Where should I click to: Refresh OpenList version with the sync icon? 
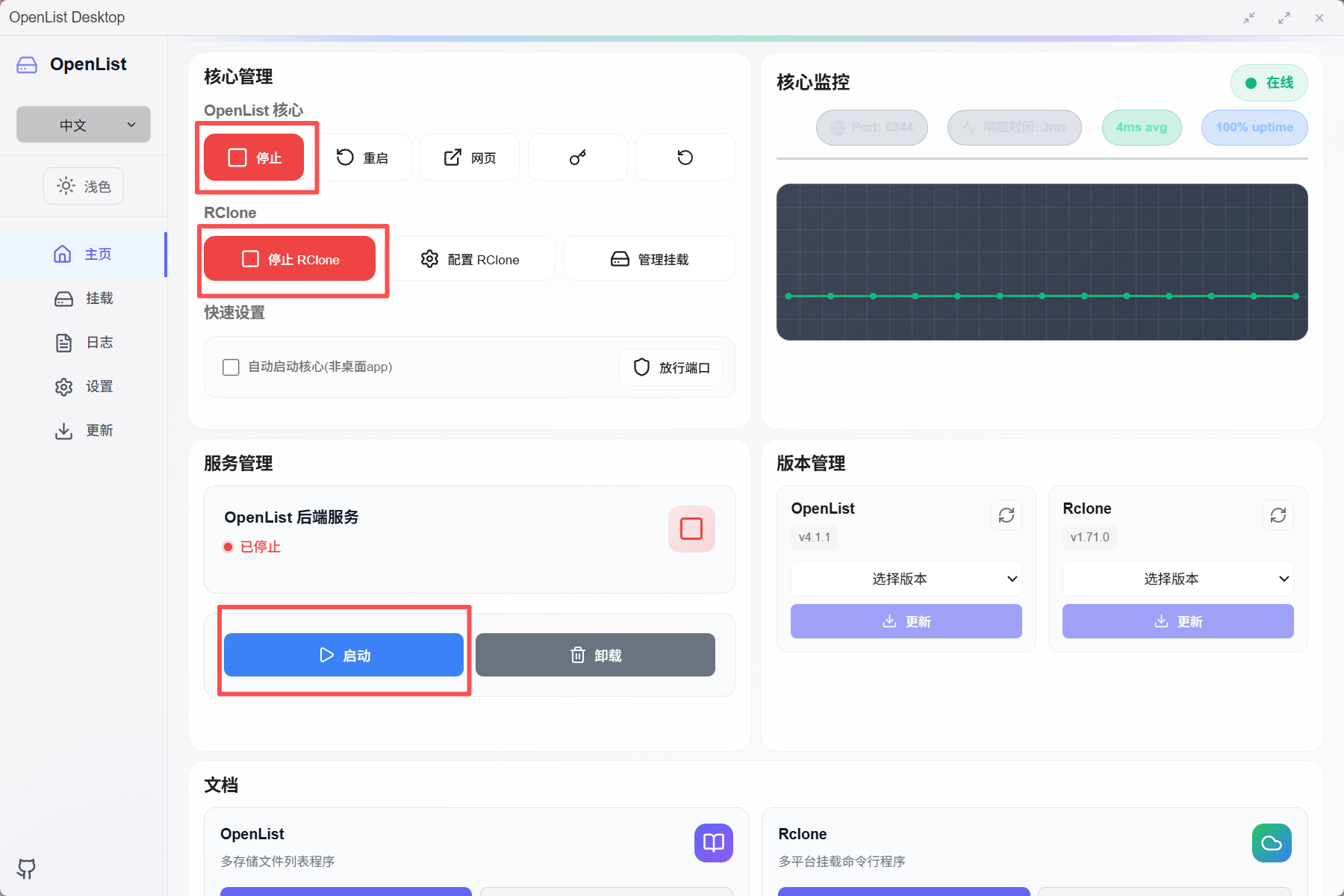point(1006,515)
